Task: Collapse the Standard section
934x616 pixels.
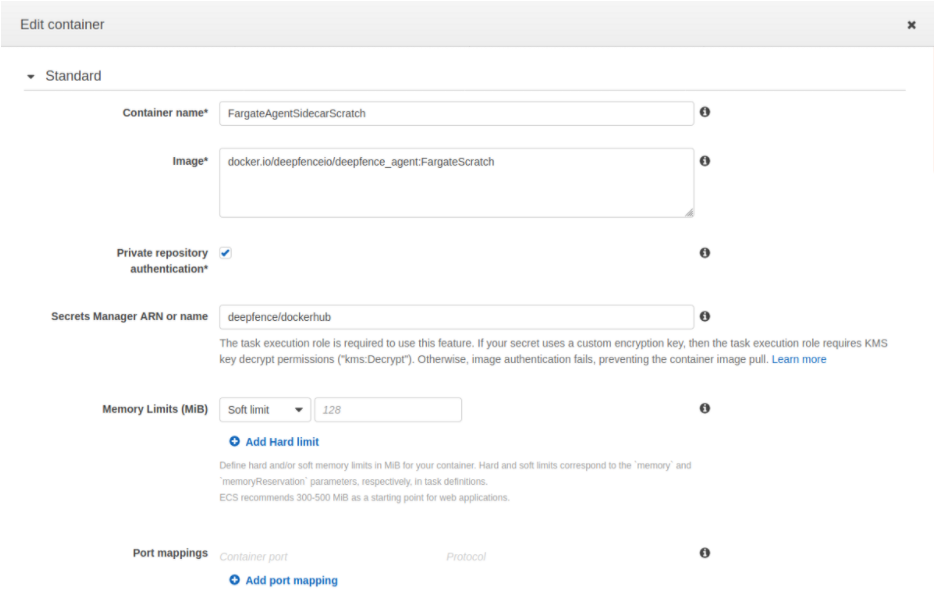Action: coord(31,76)
